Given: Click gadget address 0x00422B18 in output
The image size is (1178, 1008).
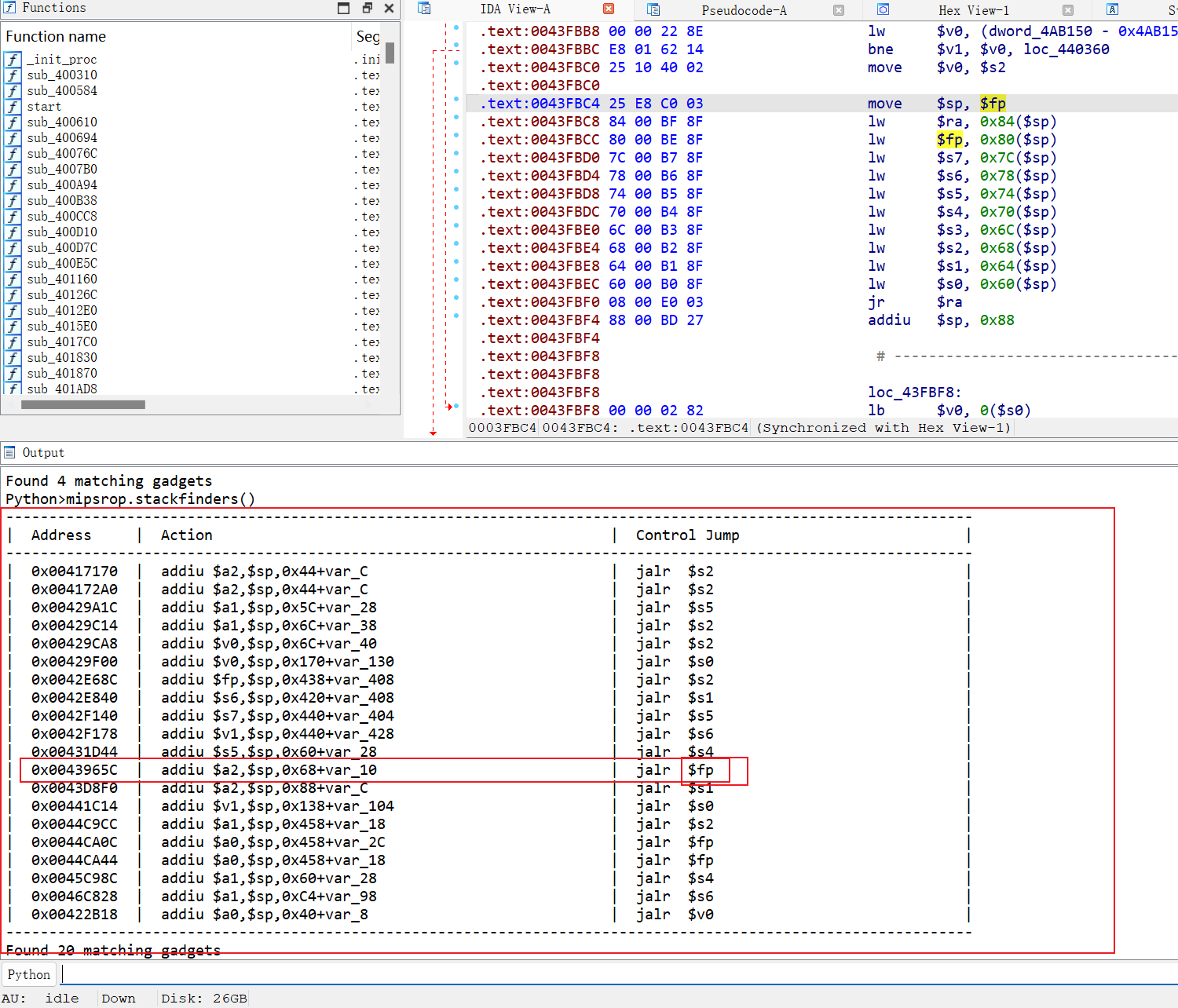Looking at the screenshot, I should [75, 915].
